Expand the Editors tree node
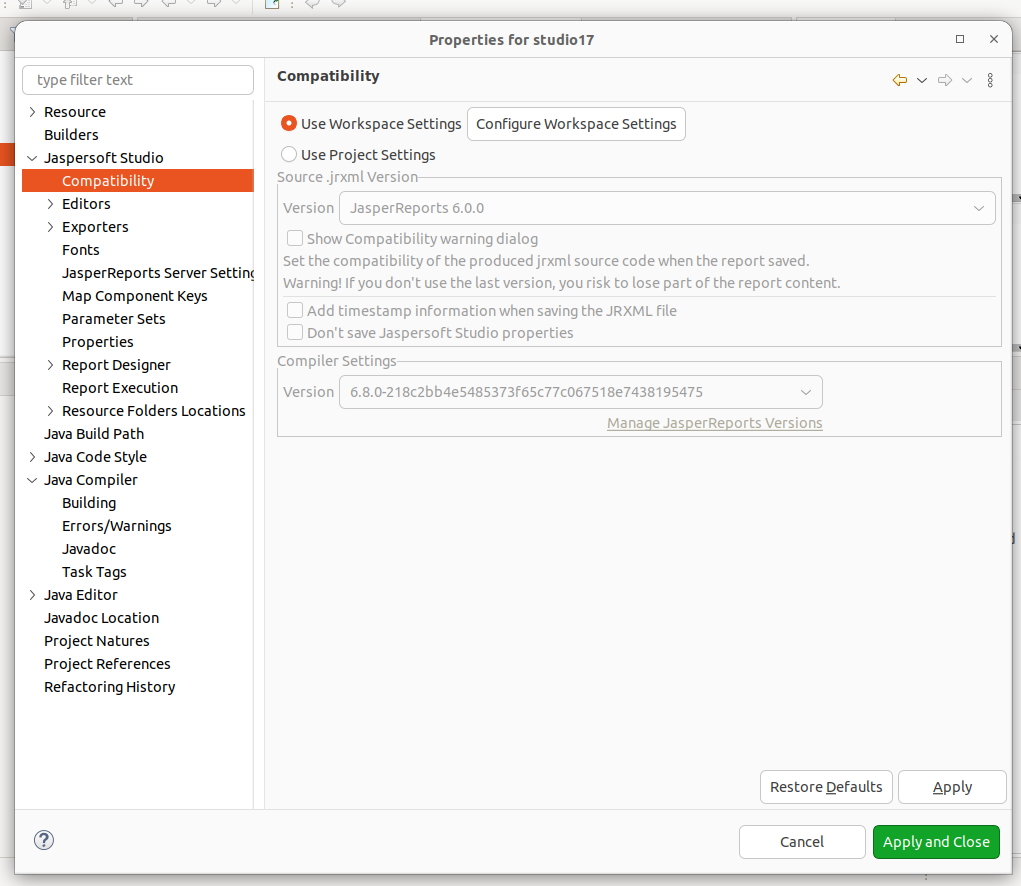This screenshot has height=886, width=1021. [x=50, y=204]
